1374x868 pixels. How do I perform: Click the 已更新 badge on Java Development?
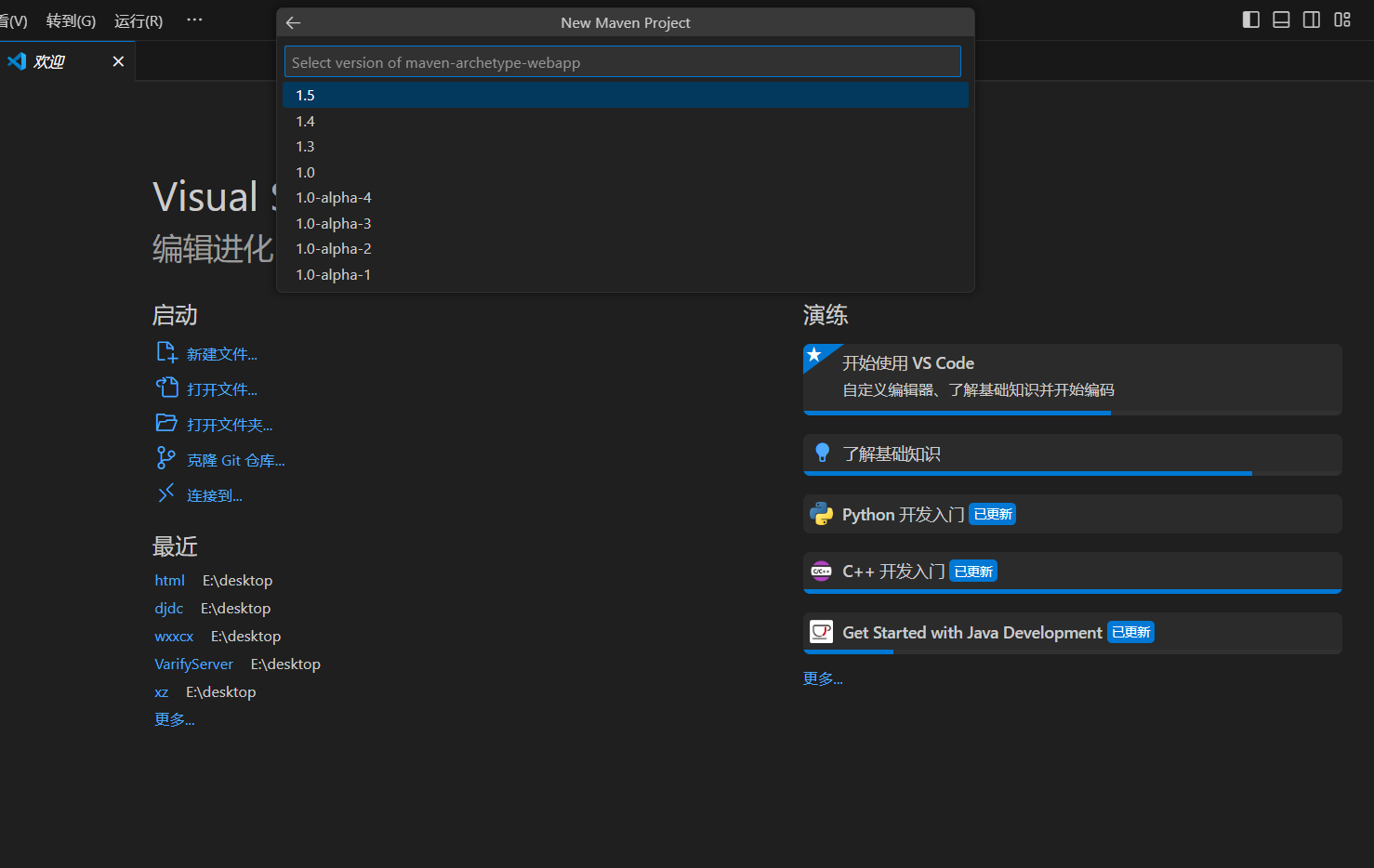[x=1130, y=632]
